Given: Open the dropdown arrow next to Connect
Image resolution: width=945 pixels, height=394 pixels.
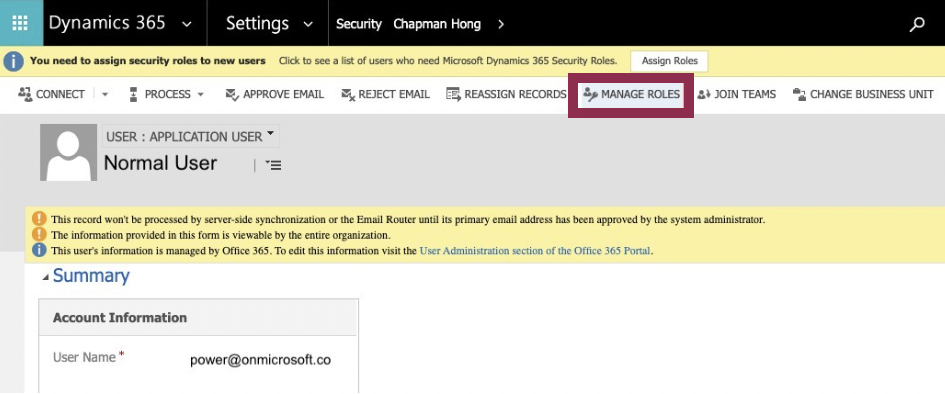Looking at the screenshot, I should pyautogui.click(x=104, y=95).
